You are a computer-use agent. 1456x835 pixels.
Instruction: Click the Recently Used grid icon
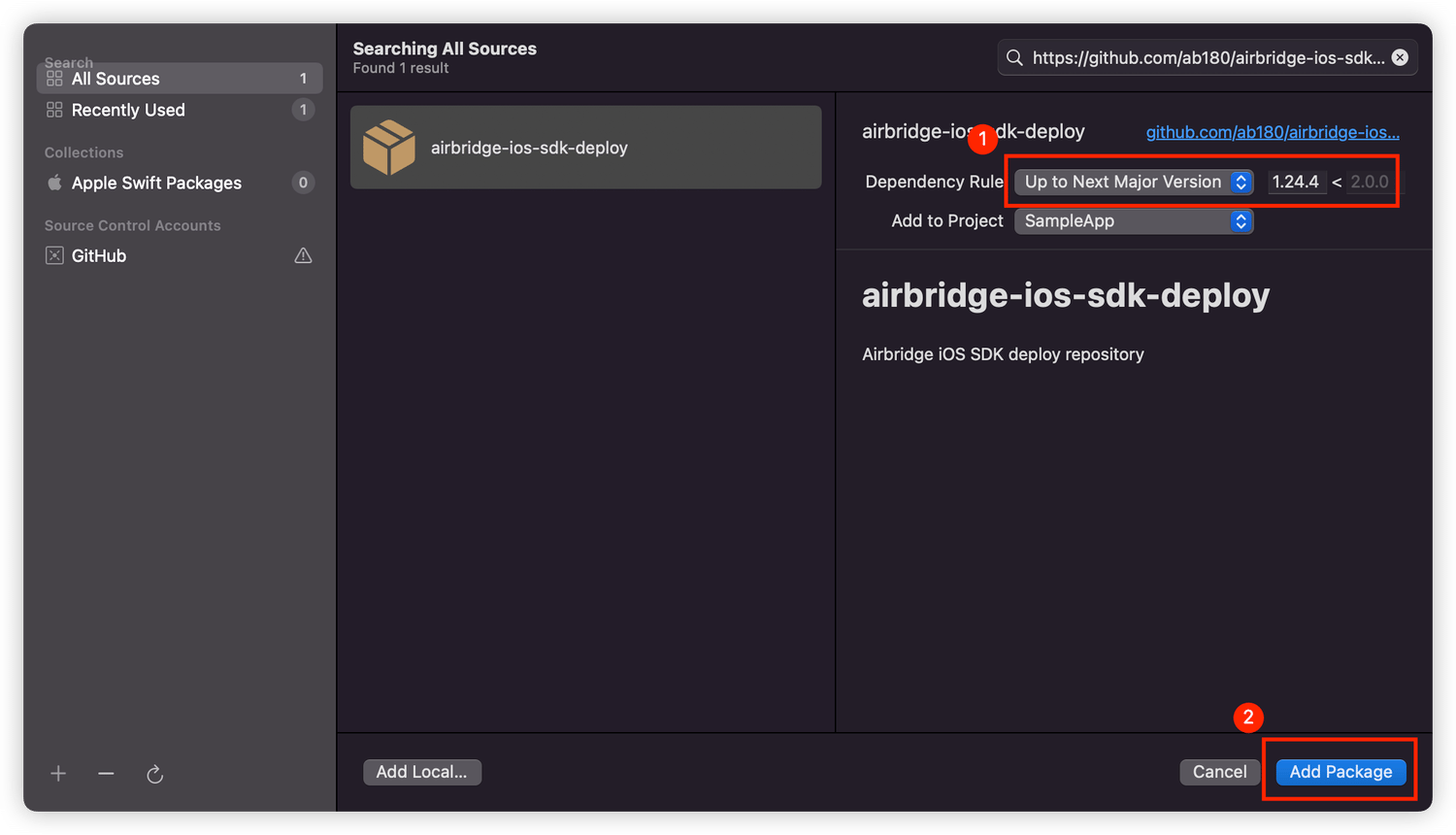click(x=54, y=110)
